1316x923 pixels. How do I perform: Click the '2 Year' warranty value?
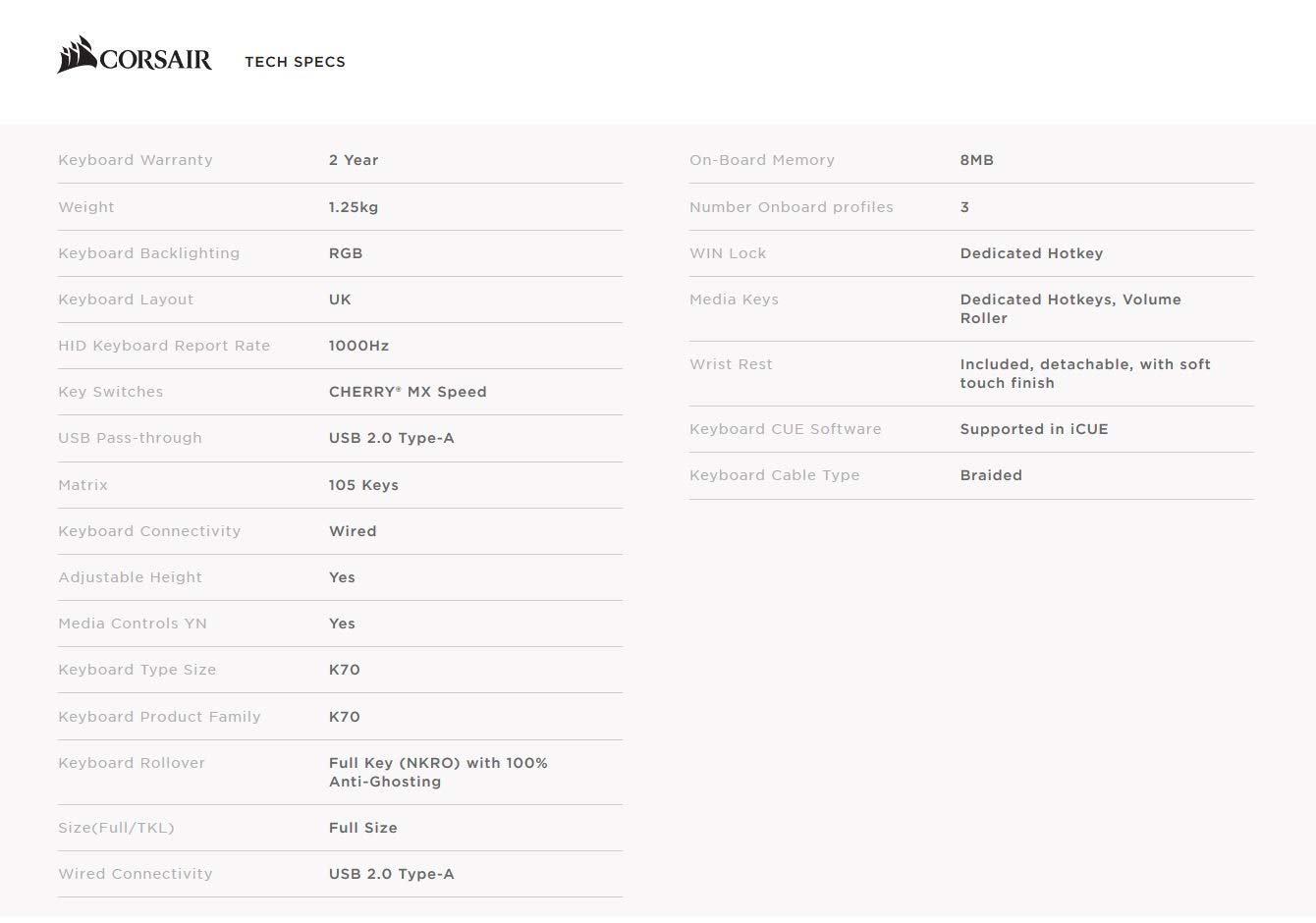tap(354, 160)
